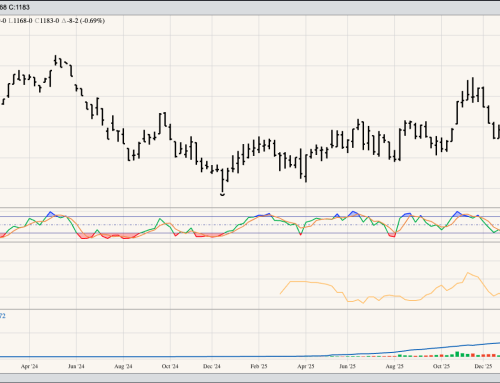
Task: Click the 'L1168-0' low price readout
Action: tap(20, 21)
